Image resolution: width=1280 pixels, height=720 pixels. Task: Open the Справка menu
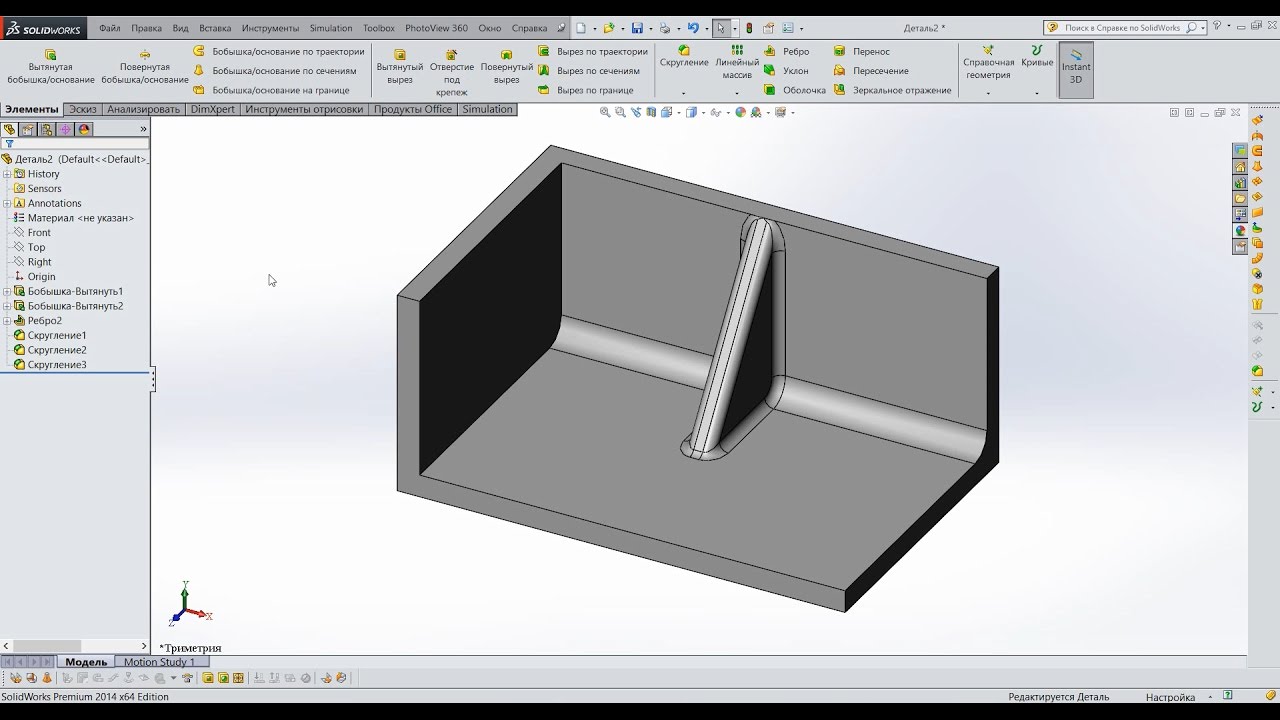click(x=529, y=28)
